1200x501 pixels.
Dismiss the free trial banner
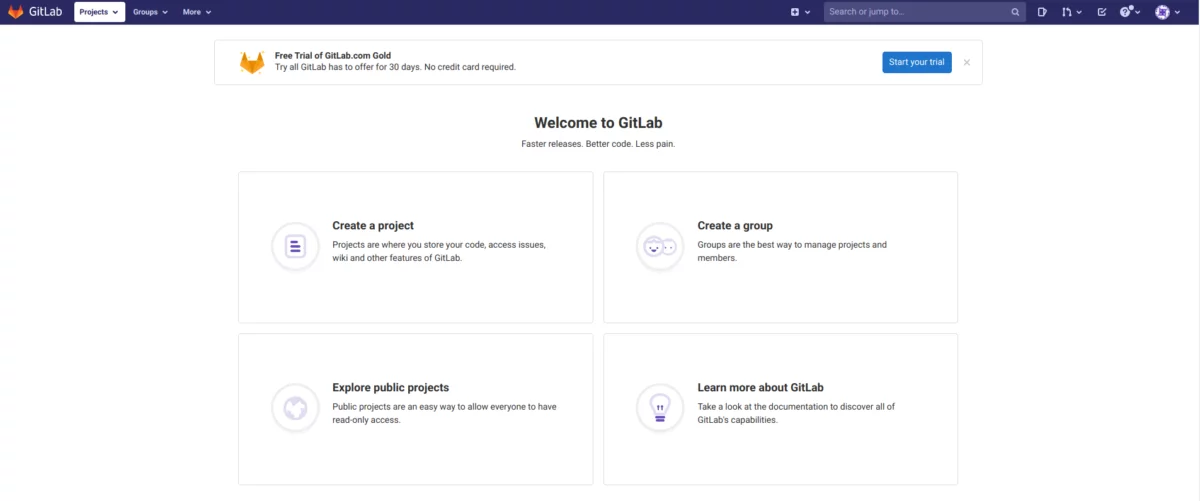[967, 62]
